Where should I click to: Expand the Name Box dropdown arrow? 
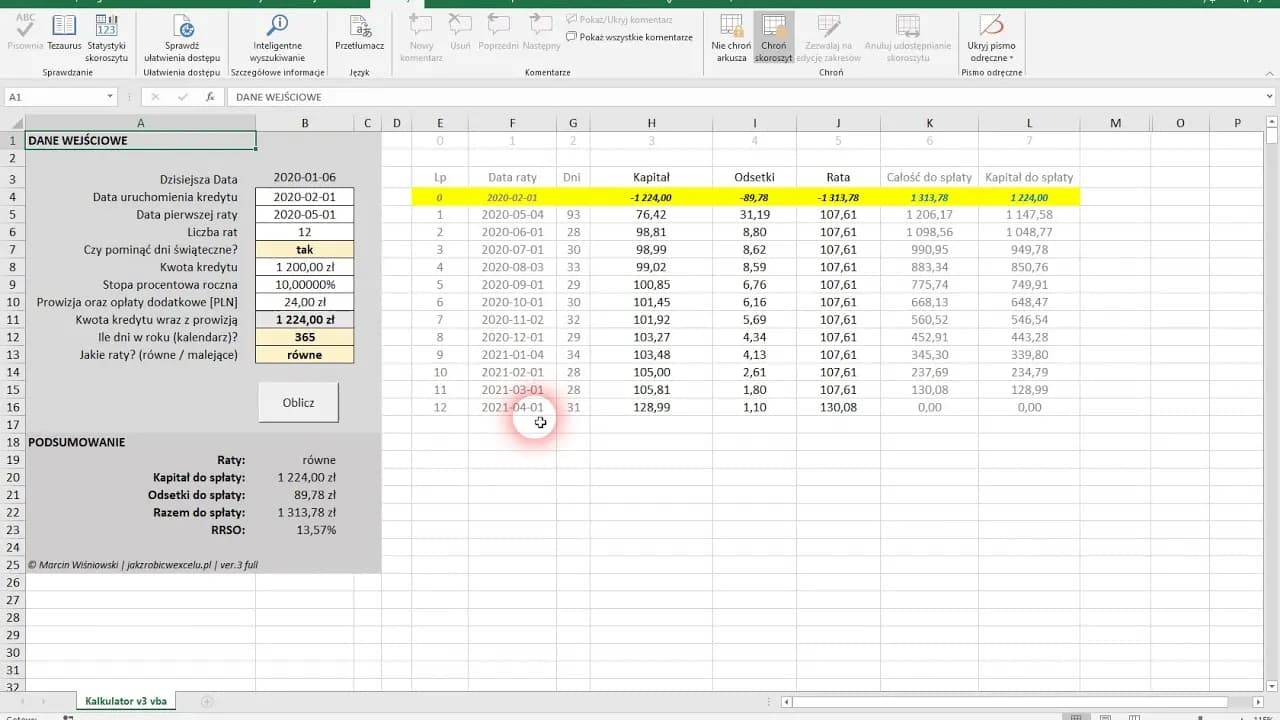pos(110,97)
